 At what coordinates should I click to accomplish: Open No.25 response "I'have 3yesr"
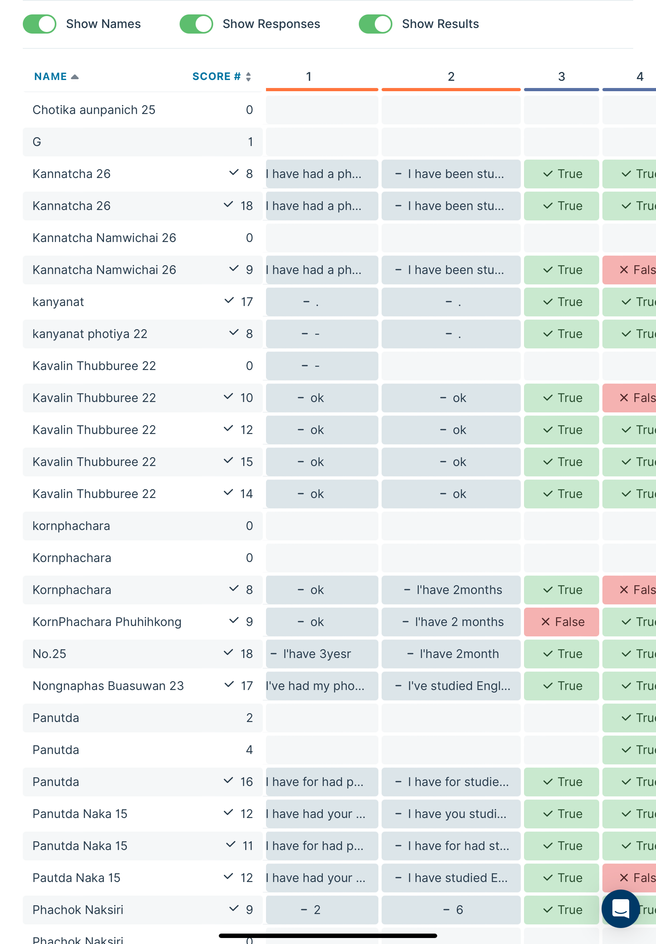(321, 654)
